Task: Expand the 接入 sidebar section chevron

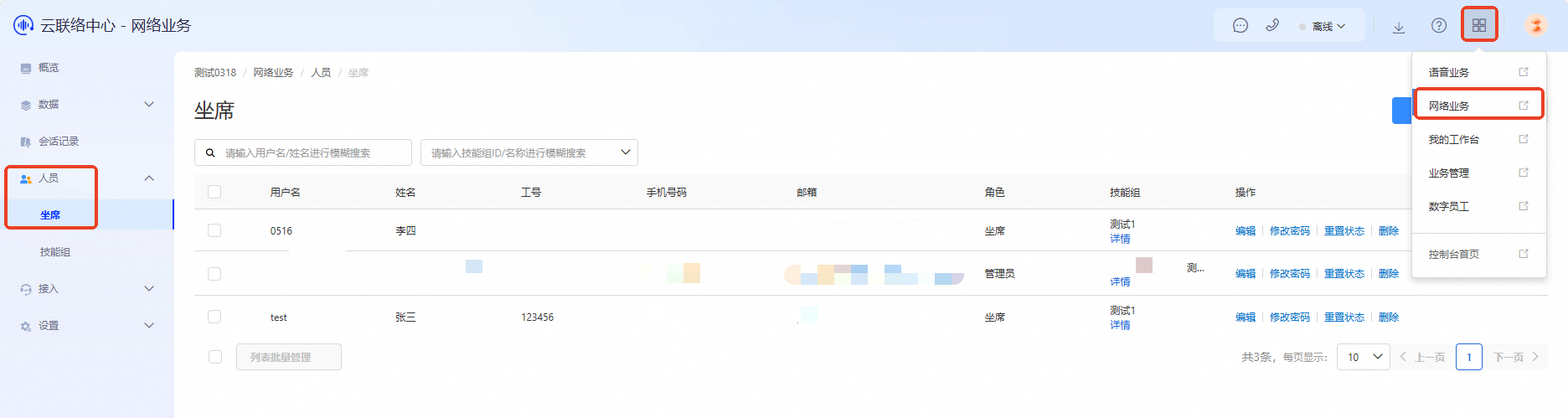Action: pos(149,289)
